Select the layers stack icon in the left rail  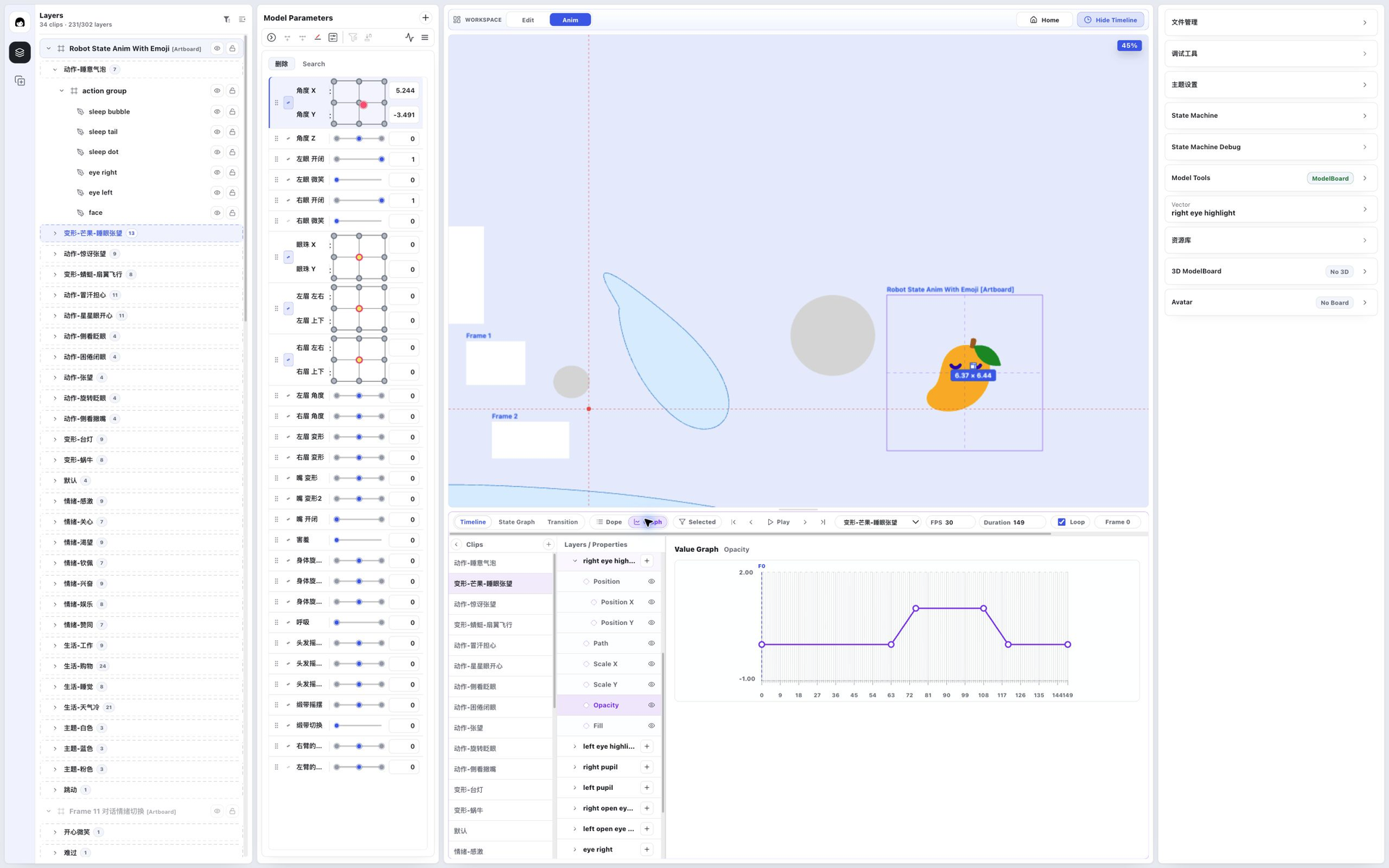[20, 52]
